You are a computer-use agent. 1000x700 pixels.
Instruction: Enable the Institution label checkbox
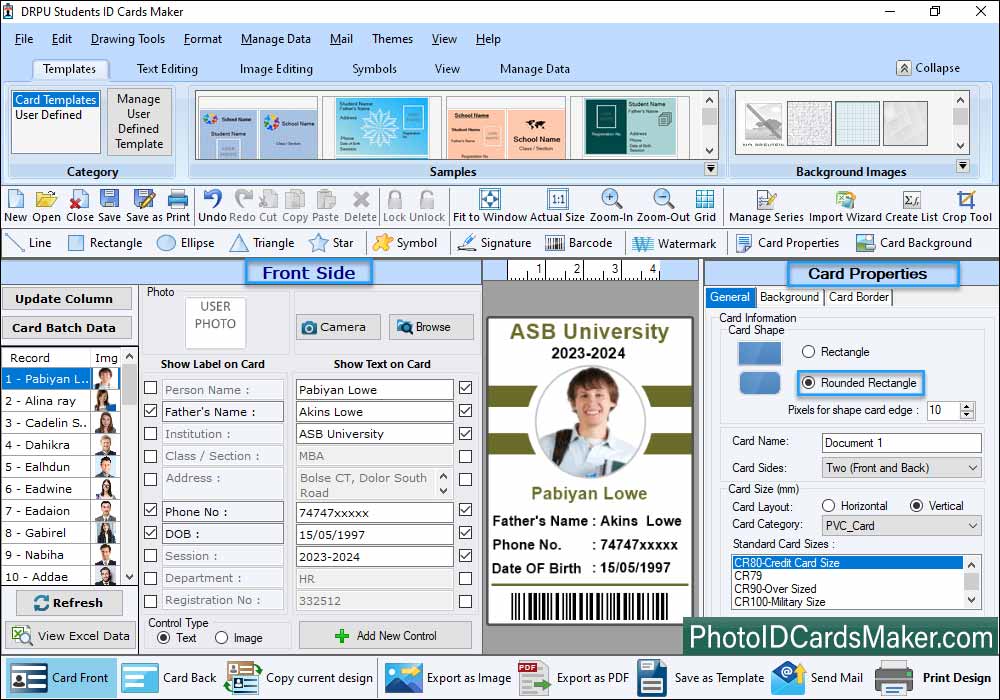(151, 434)
